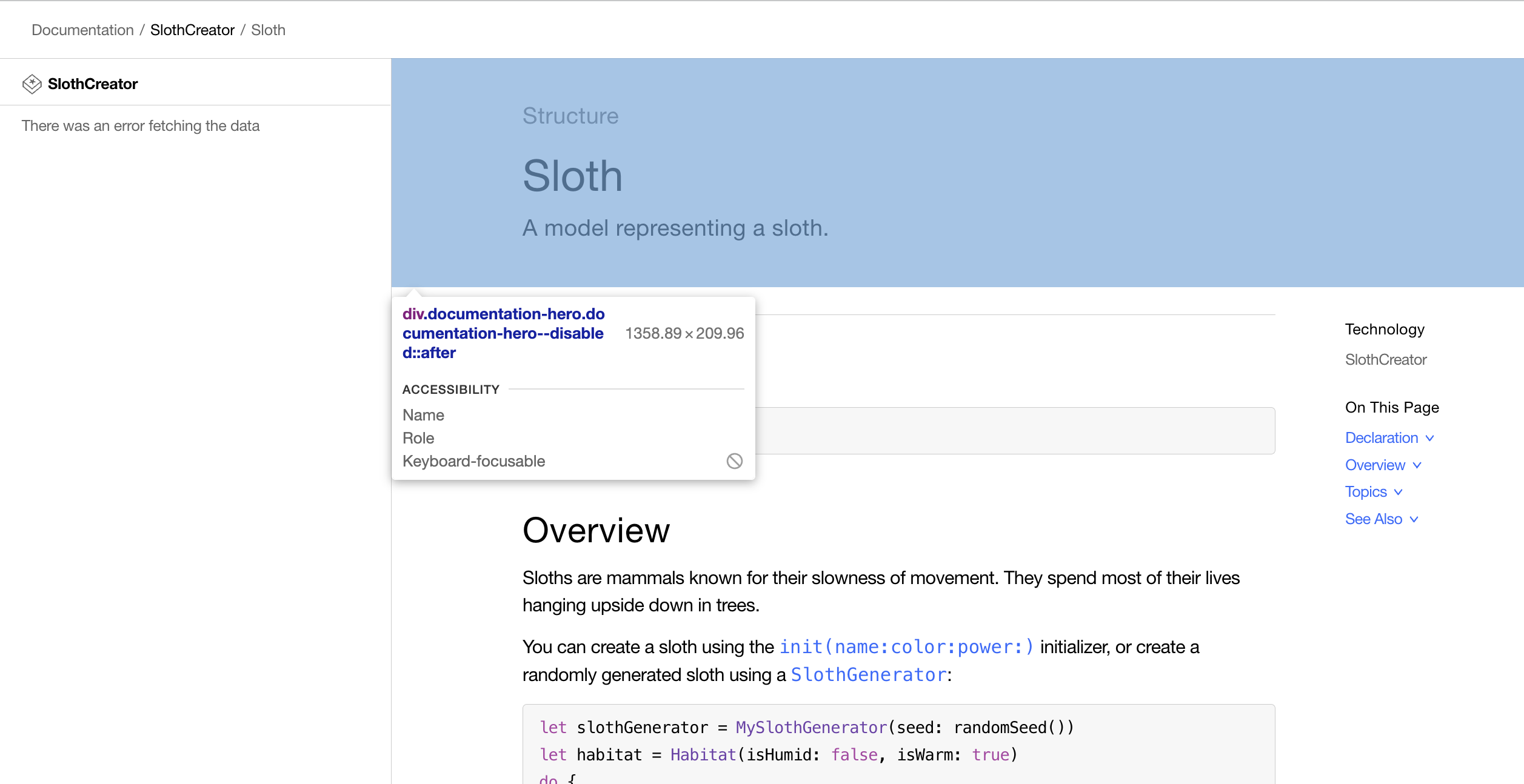Screen dimensions: 1524x784
Task: Click the Sloth title in hero banner
Action: [572, 176]
